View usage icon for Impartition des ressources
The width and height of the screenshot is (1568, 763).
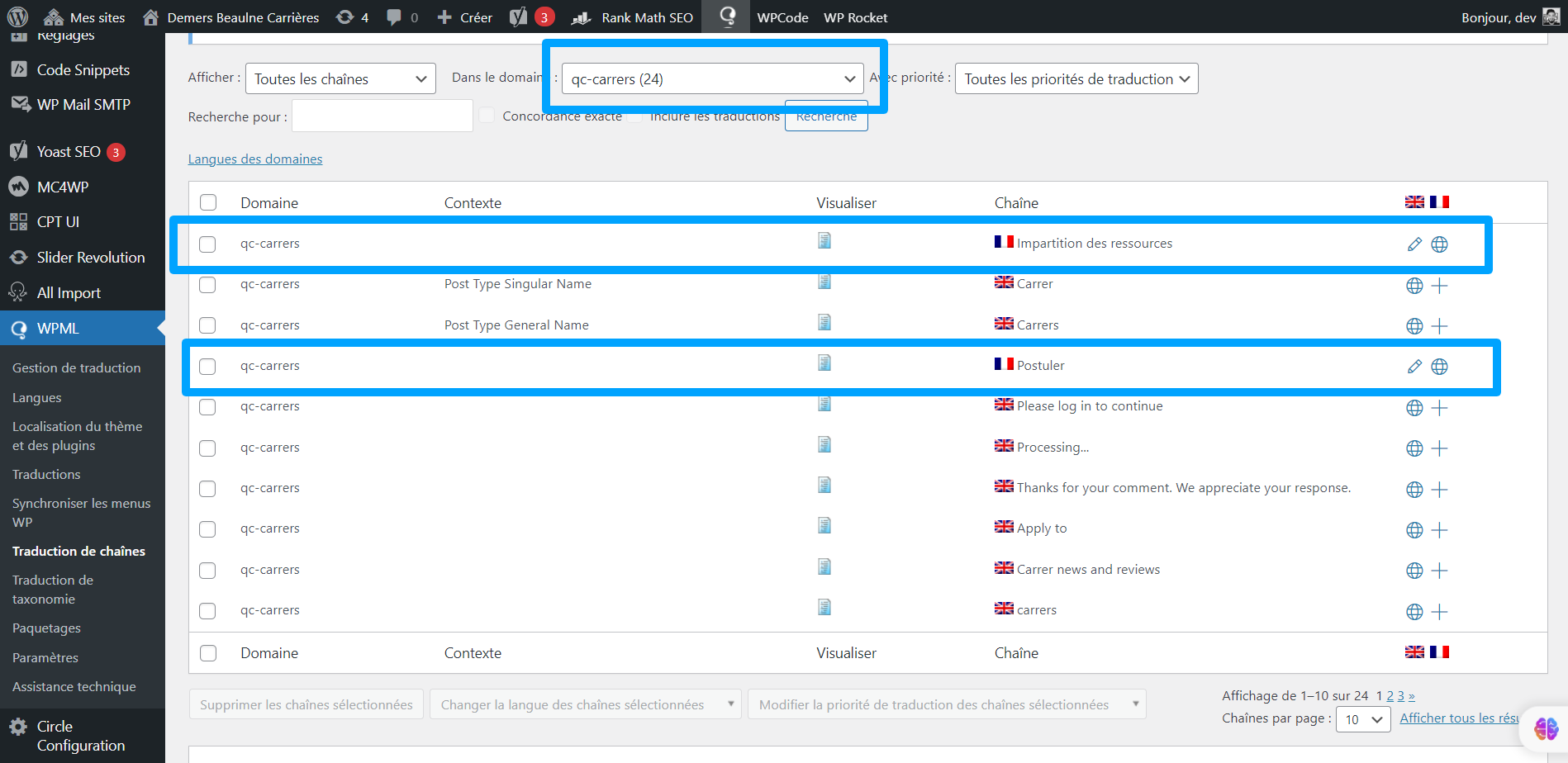pyautogui.click(x=824, y=240)
